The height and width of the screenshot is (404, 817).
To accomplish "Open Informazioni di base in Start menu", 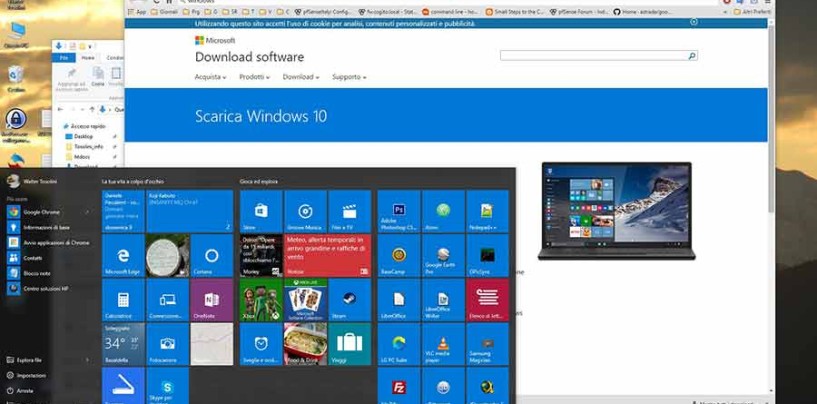I will point(44,227).
